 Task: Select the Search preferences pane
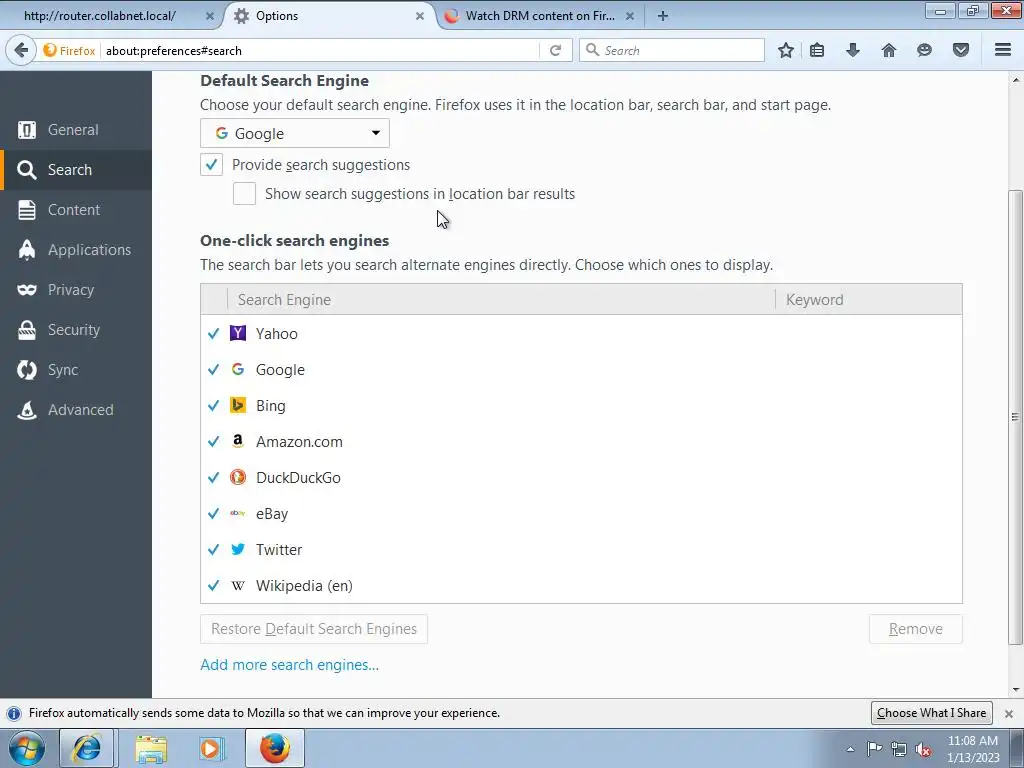[76, 170]
